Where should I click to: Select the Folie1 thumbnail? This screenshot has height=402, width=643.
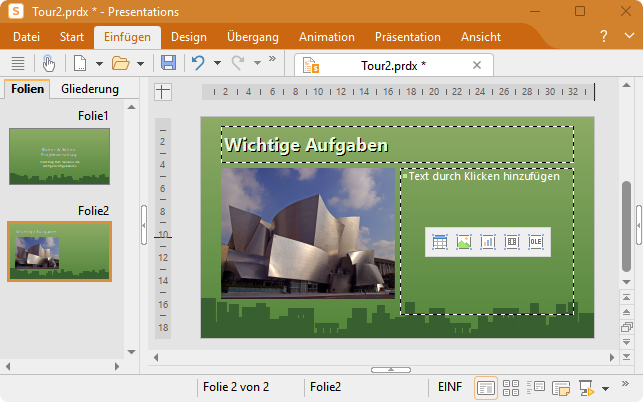pos(59,156)
